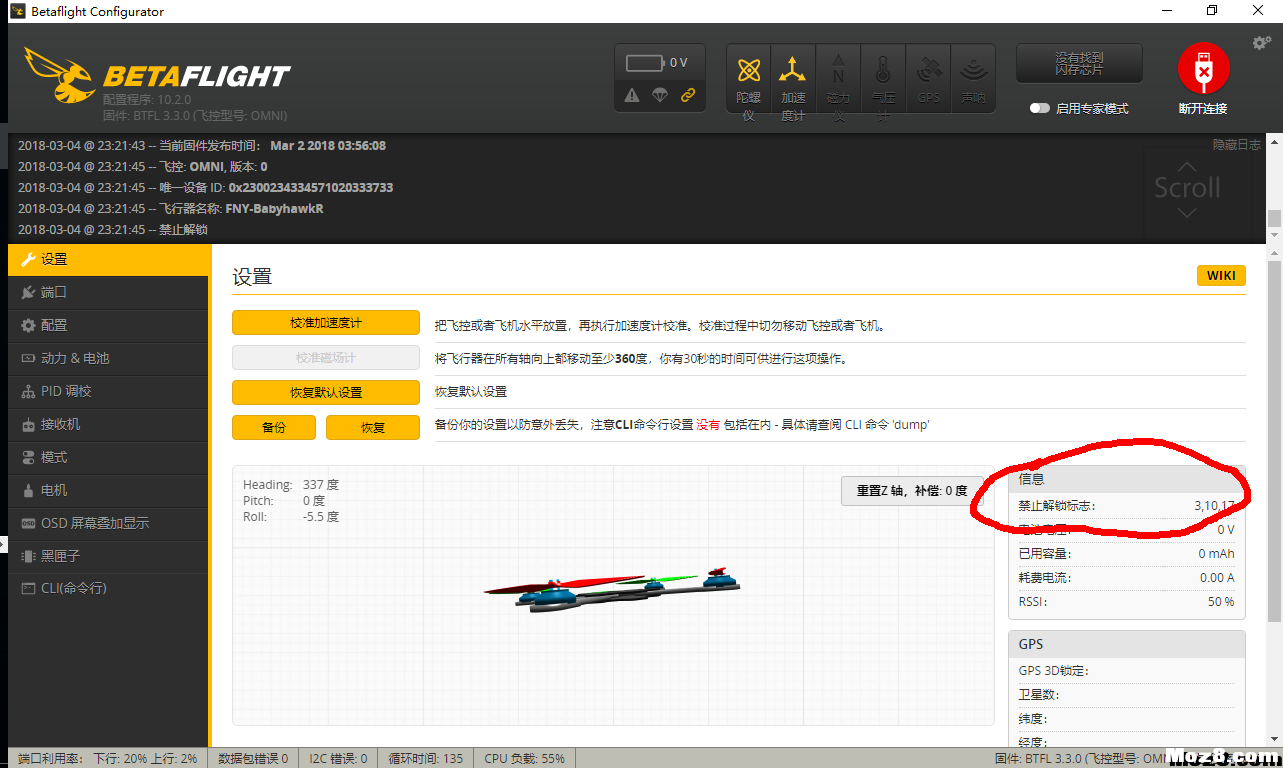
Task: Open the 电机 (Motors) tab
Action: [x=109, y=490]
